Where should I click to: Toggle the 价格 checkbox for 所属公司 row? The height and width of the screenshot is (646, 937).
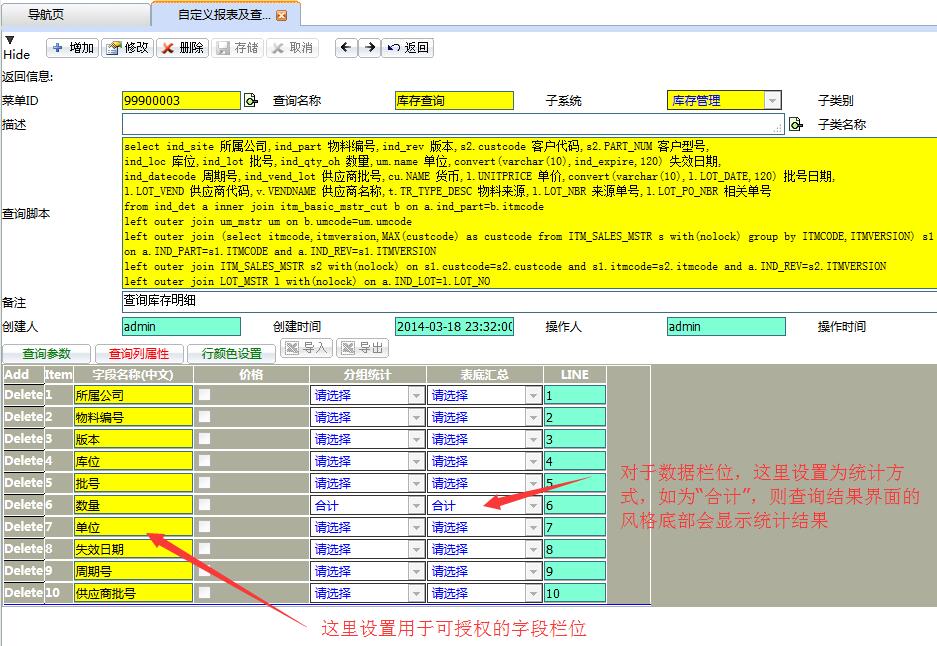pyautogui.click(x=205, y=395)
